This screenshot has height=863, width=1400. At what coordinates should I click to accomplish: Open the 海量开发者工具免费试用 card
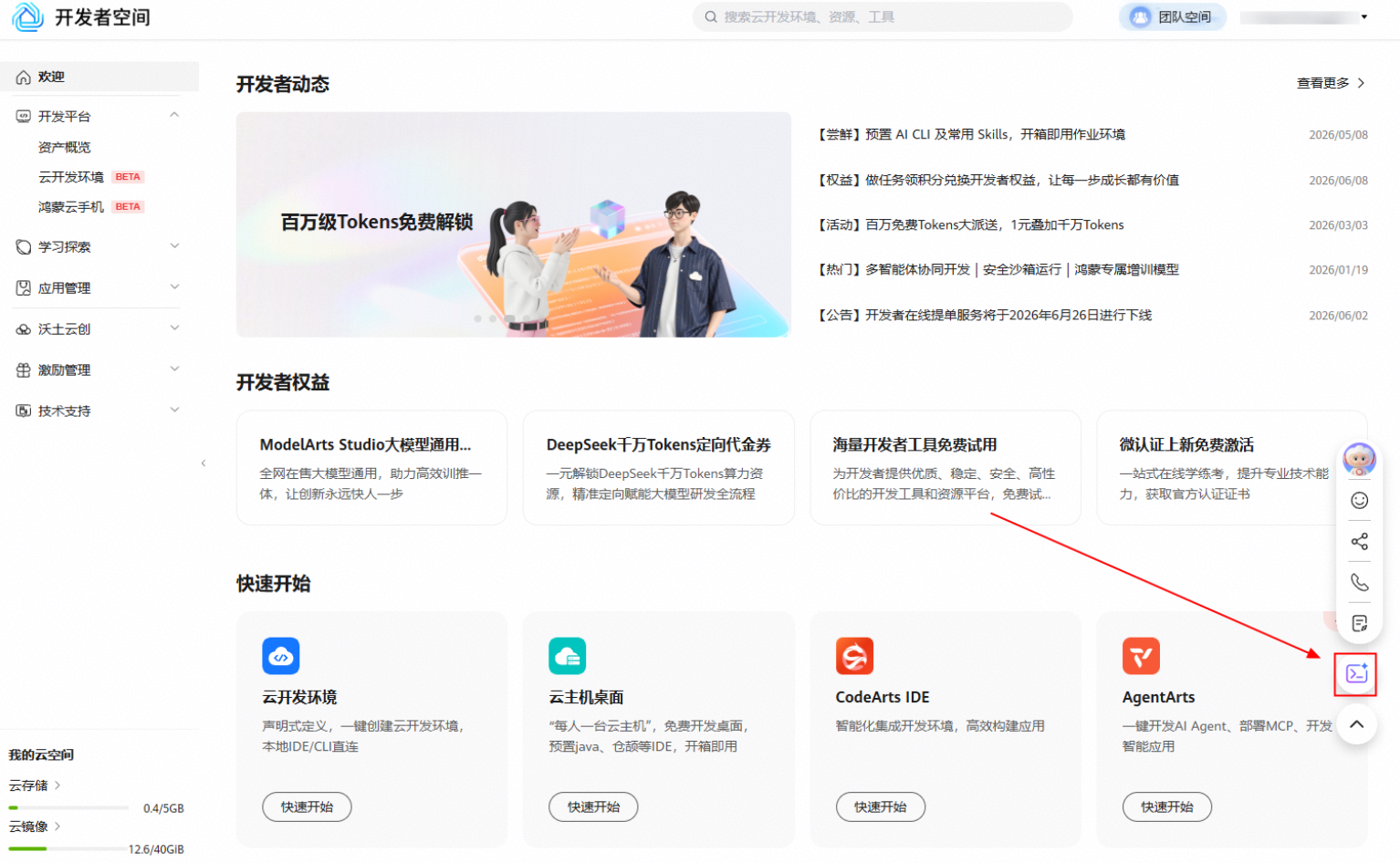946,468
